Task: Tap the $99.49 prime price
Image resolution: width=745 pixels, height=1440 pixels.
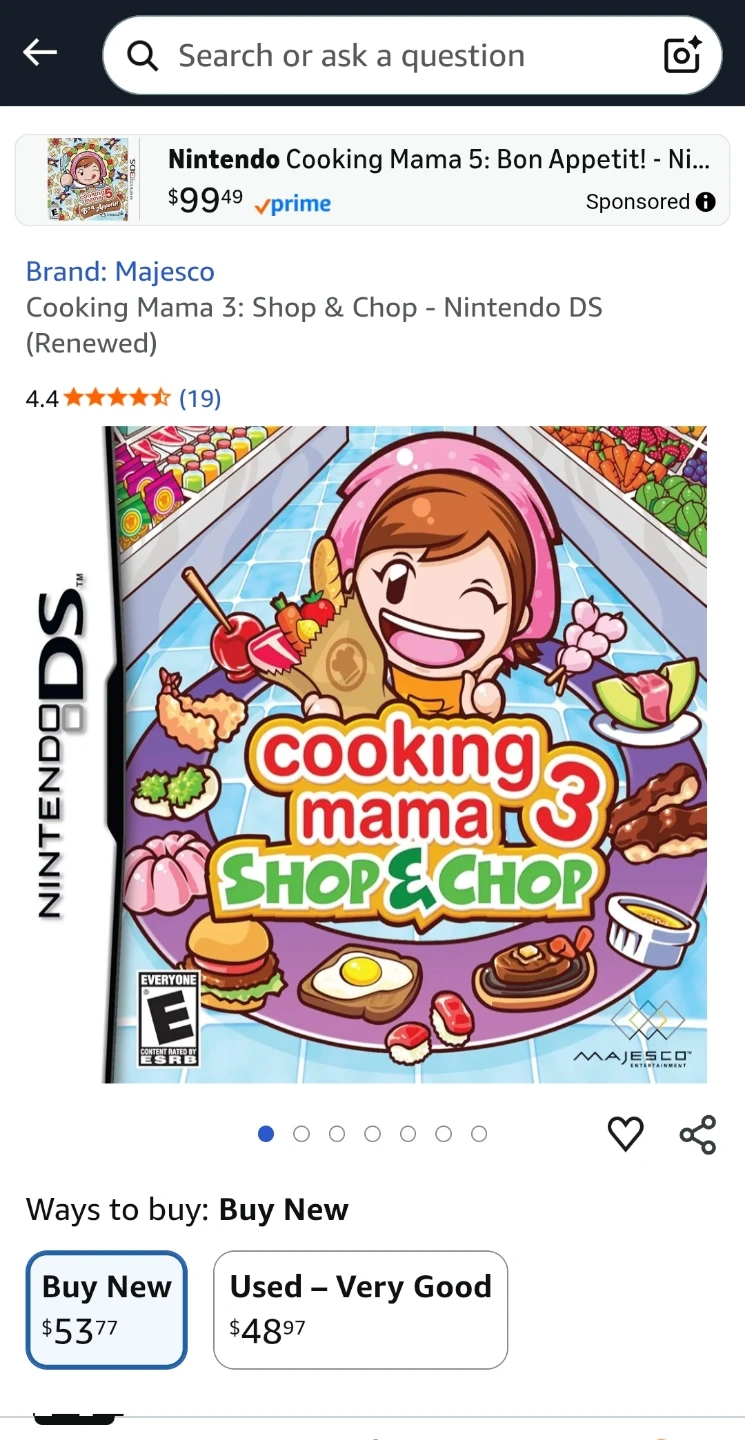Action: pyautogui.click(x=249, y=201)
